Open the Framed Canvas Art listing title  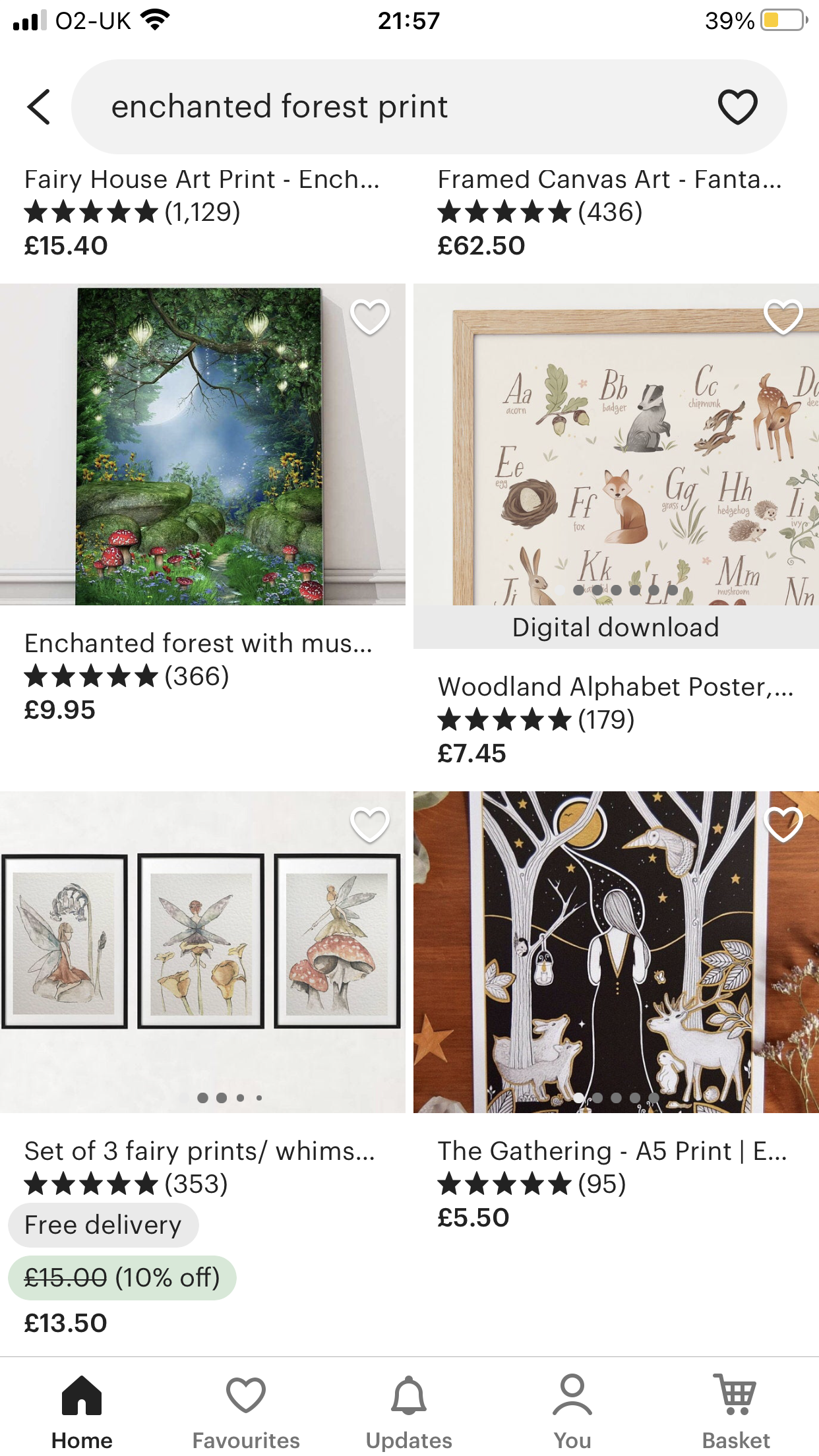(x=609, y=179)
